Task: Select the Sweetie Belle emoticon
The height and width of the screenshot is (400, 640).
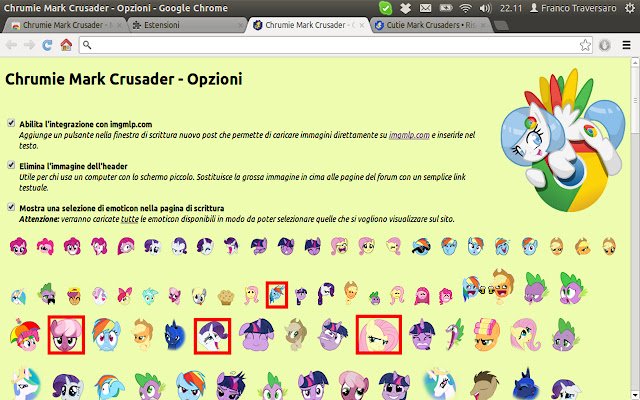Action: 99,296
